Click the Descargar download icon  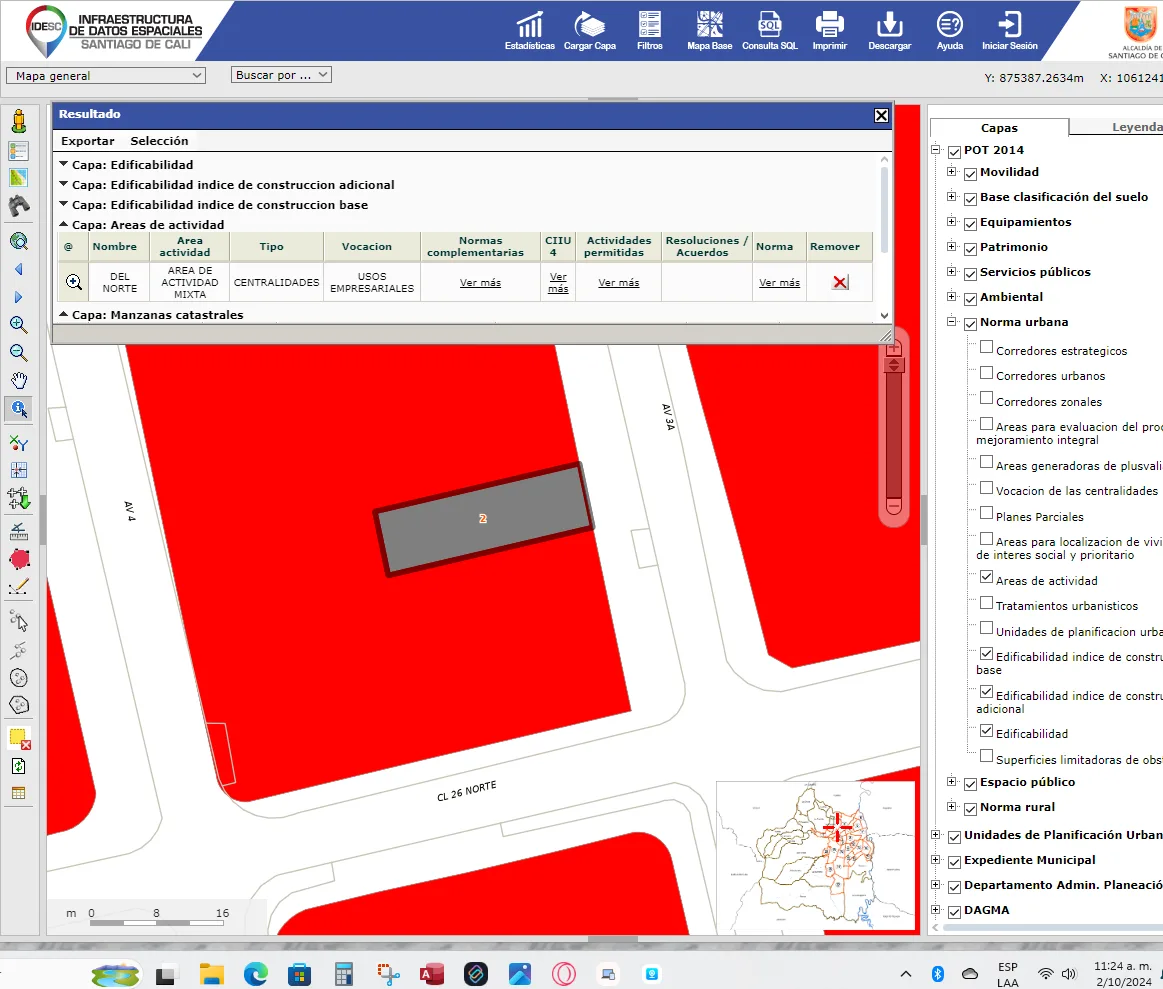click(889, 26)
